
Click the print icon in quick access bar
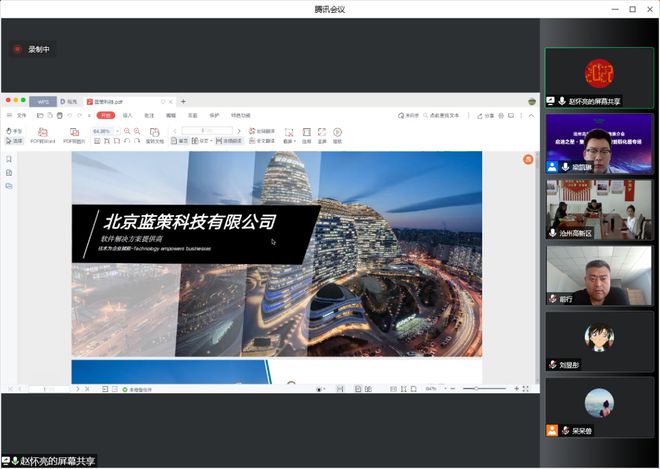(59, 115)
